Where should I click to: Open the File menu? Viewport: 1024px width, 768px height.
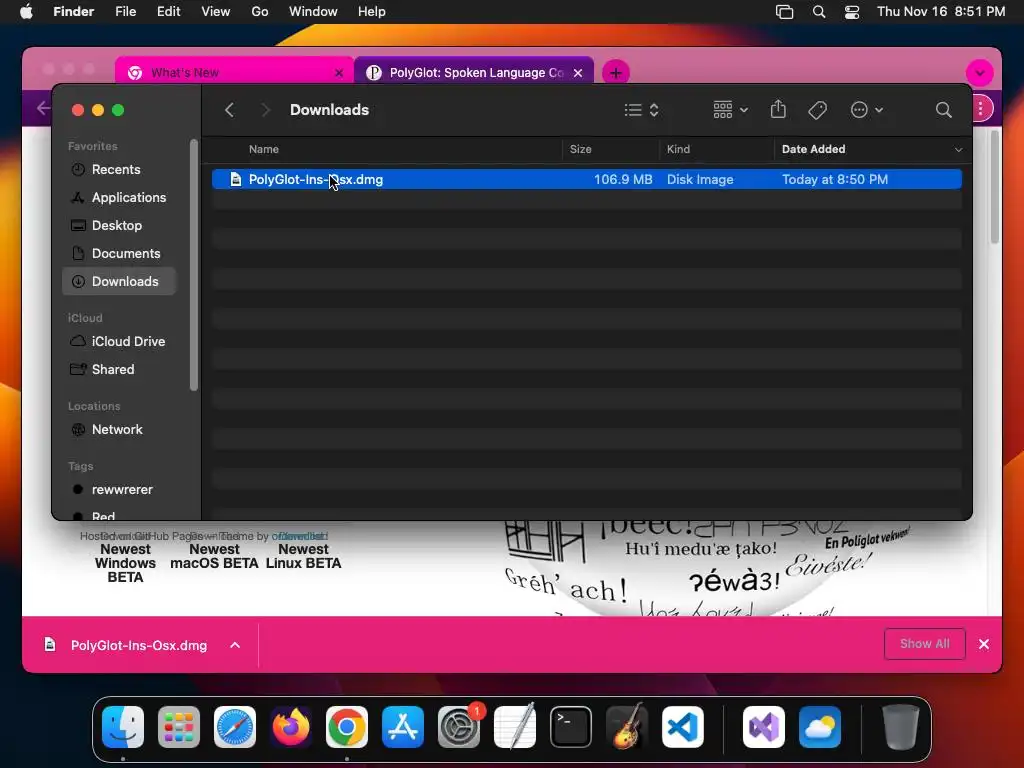[125, 12]
